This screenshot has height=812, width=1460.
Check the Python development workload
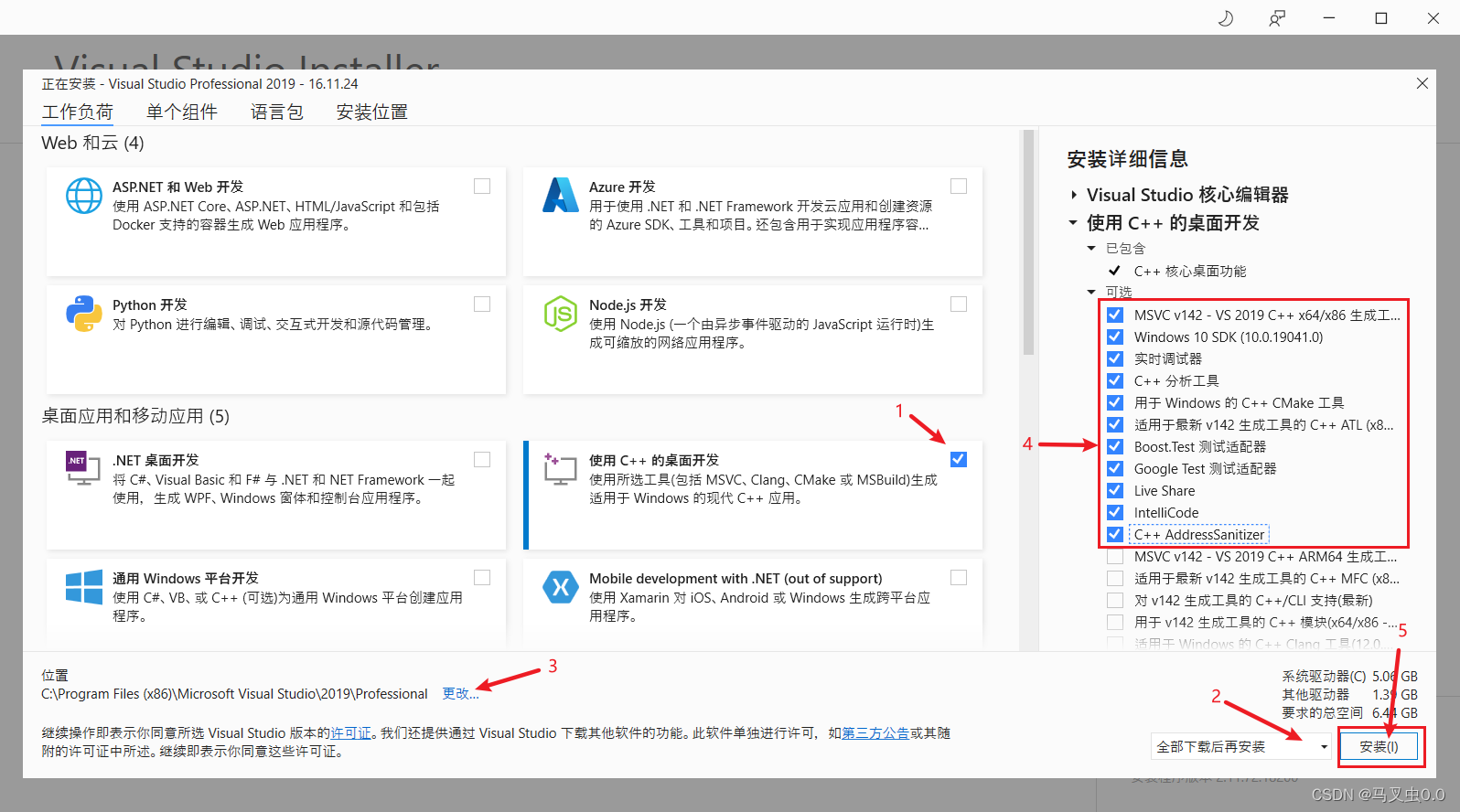pos(482,304)
